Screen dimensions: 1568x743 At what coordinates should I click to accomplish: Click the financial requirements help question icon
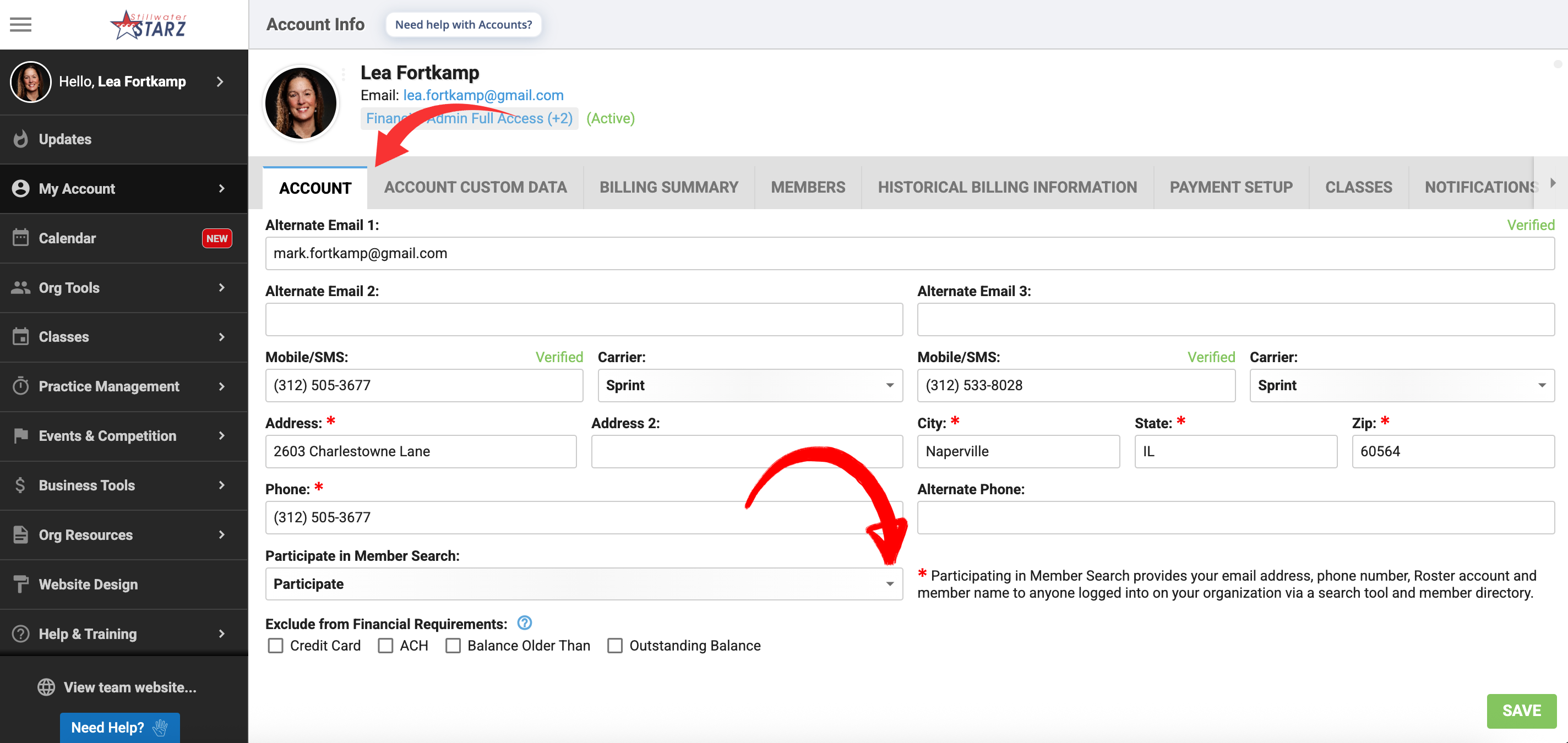(x=524, y=622)
